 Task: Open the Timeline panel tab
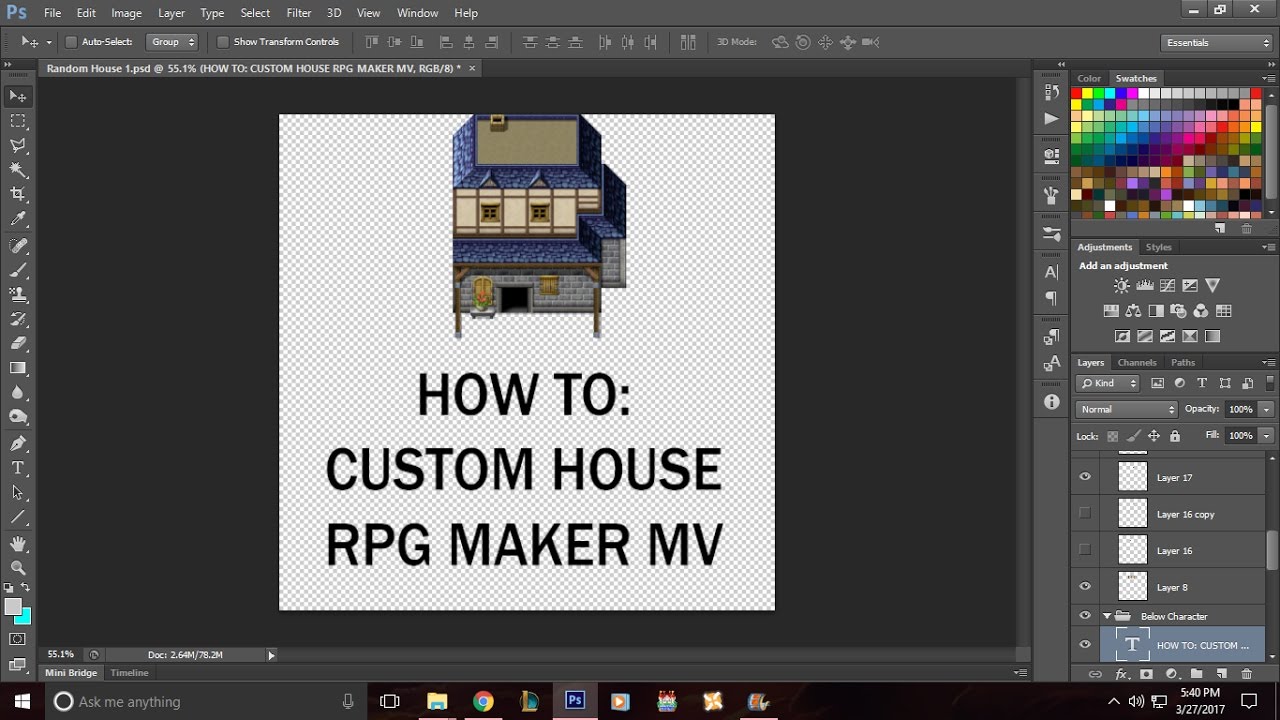[x=129, y=673]
